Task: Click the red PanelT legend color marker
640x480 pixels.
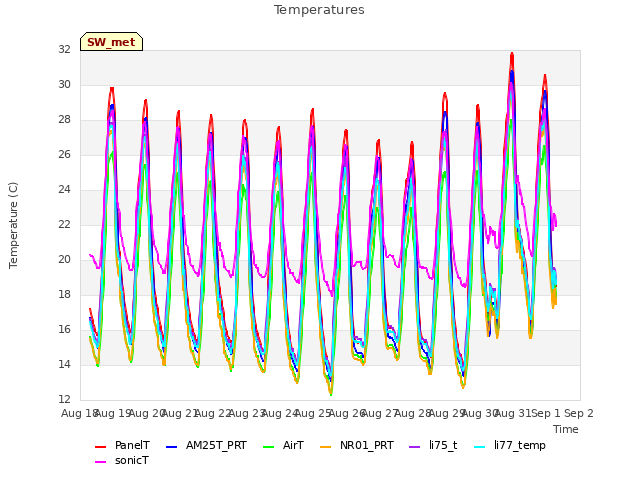Action: pyautogui.click(x=100, y=447)
